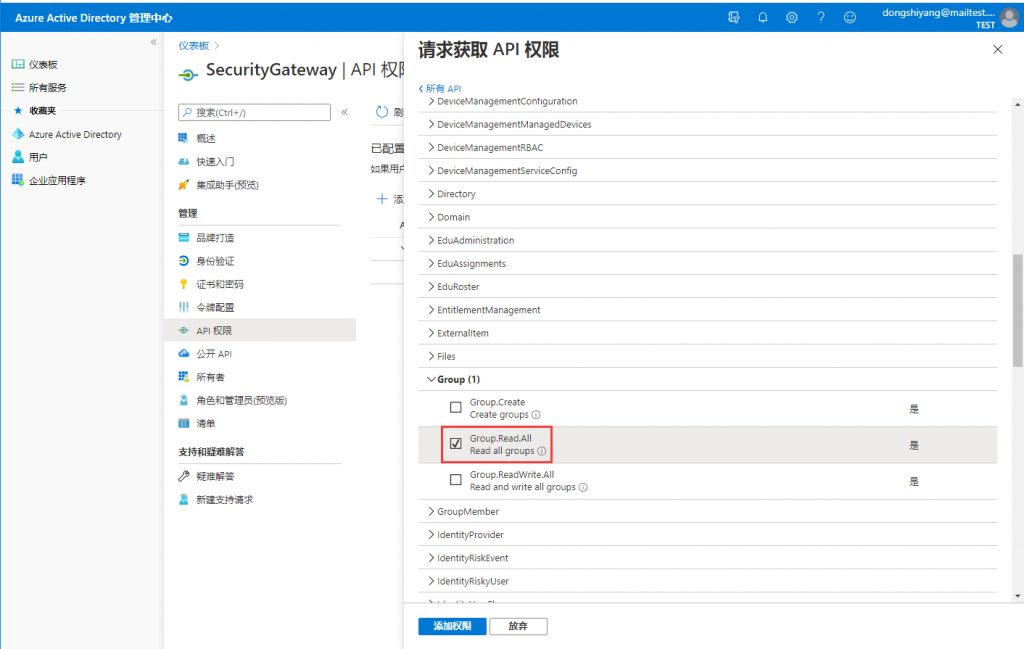Click the troubleshooting wrench icon
Viewport: 1024px width, 649px height.
coord(184,476)
